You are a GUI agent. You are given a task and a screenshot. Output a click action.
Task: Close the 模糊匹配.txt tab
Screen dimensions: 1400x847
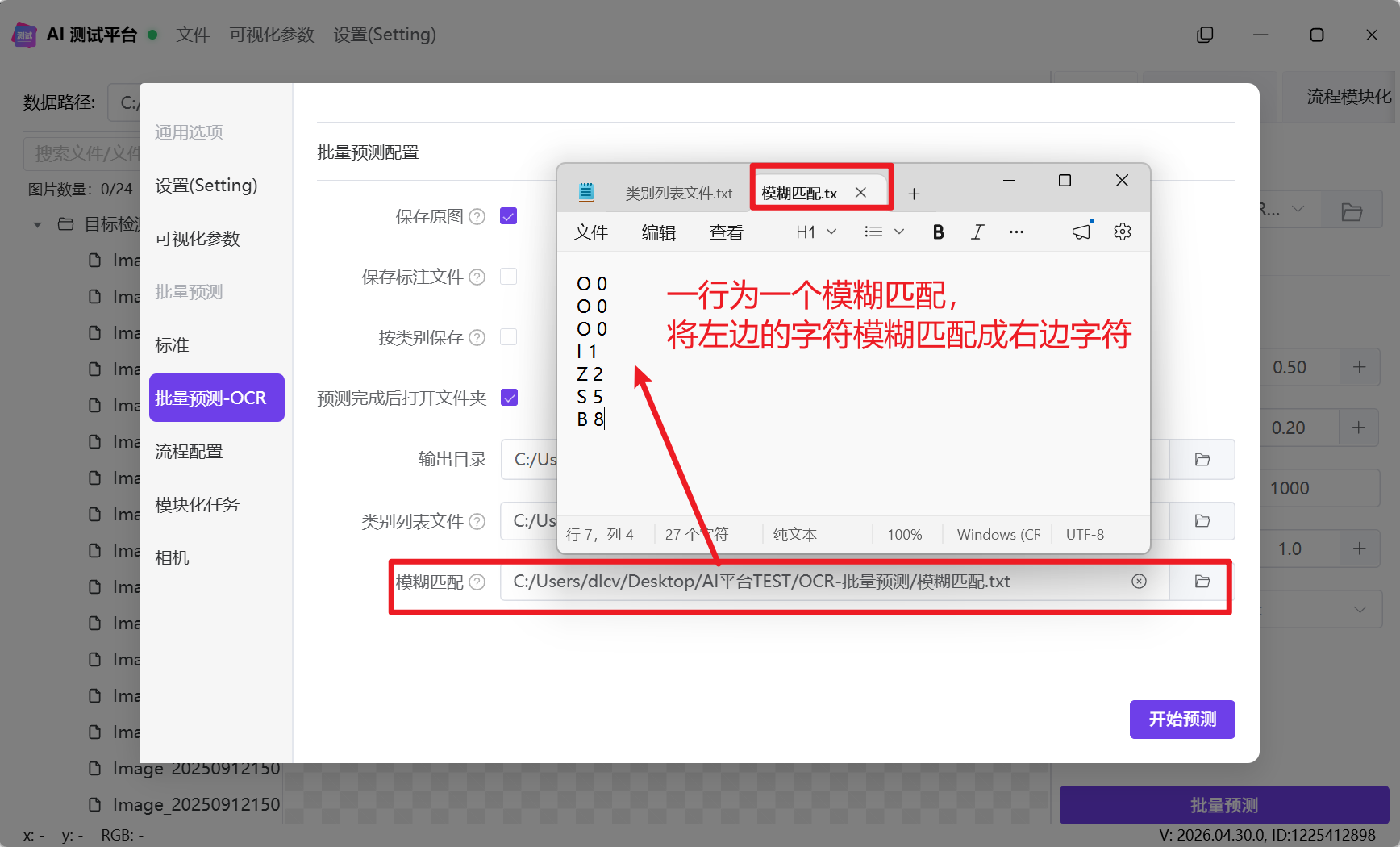(860, 193)
